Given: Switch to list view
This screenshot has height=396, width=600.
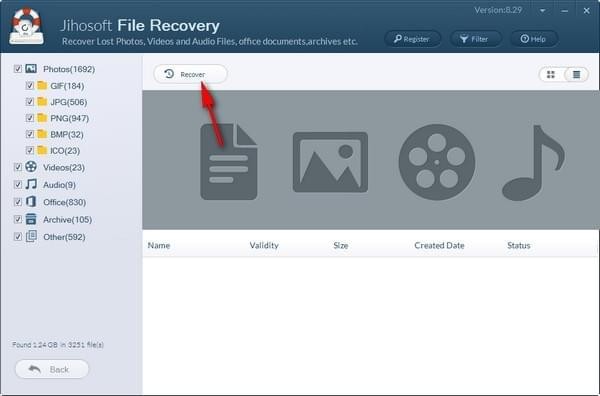Looking at the screenshot, I should click(x=576, y=74).
